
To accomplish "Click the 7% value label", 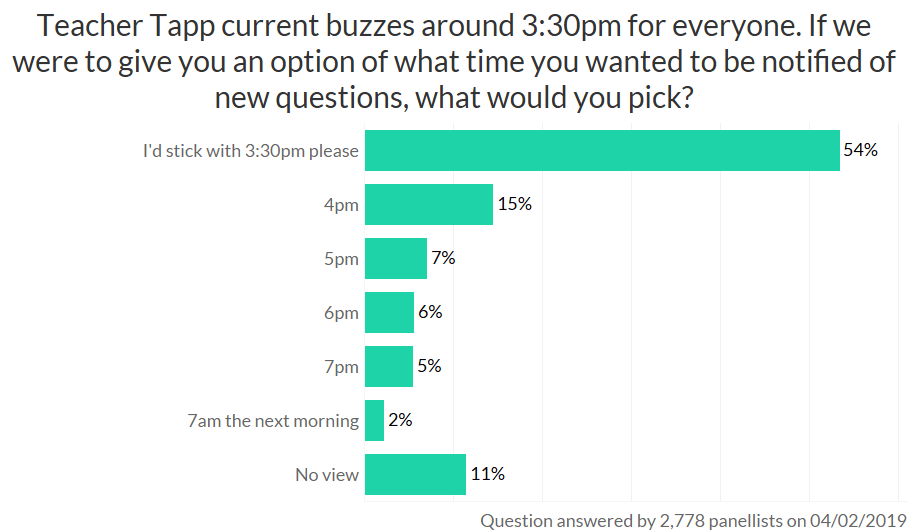I will click(x=443, y=258).
